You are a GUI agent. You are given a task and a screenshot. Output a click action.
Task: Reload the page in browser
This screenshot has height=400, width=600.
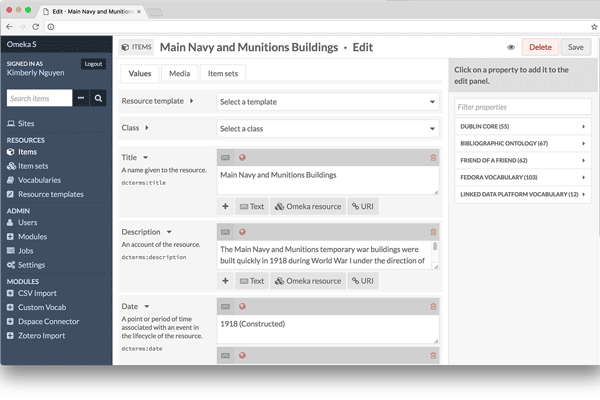click(37, 26)
